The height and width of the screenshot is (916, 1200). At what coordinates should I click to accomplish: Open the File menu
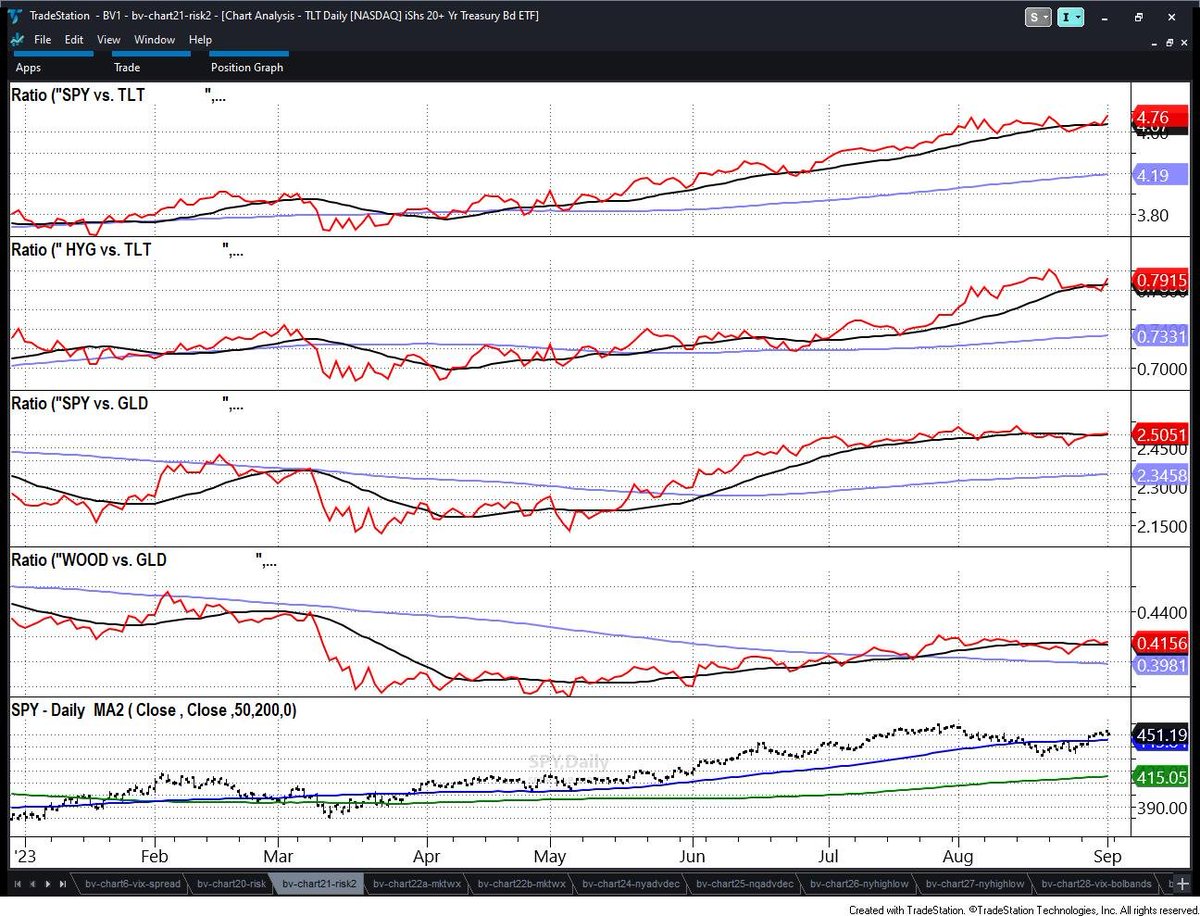[43, 39]
